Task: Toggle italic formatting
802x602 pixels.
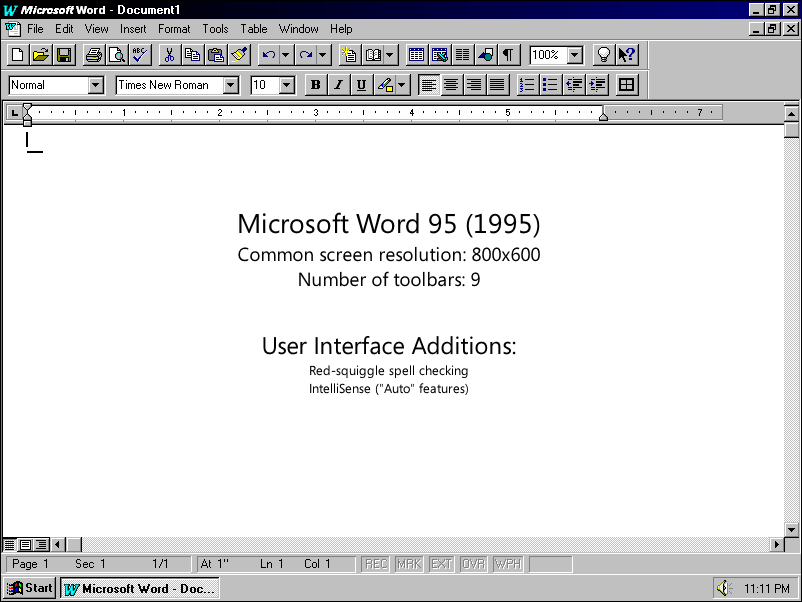Action: point(338,84)
